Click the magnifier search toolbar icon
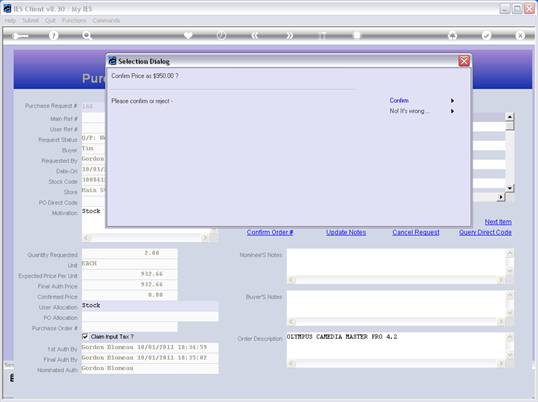 (x=87, y=35)
